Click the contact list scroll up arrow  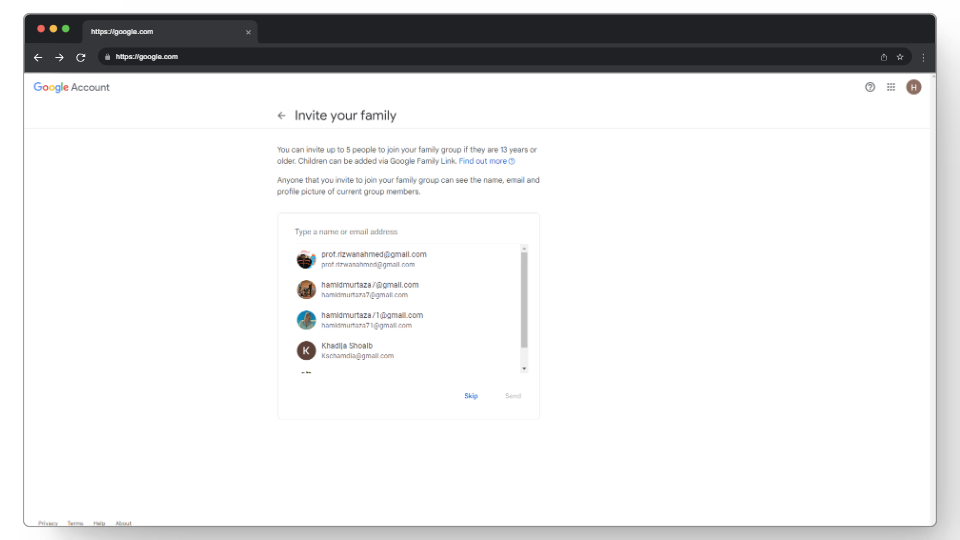[524, 248]
